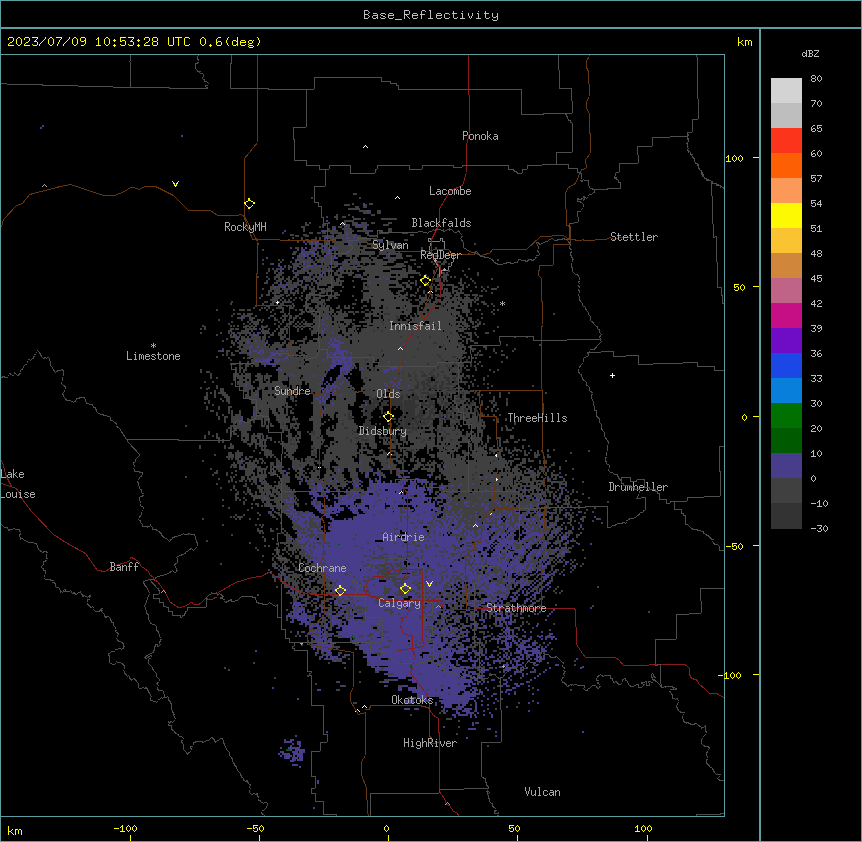
Task: Pick the blue 33-36 dBZ legend swatch
Action: [x=786, y=365]
